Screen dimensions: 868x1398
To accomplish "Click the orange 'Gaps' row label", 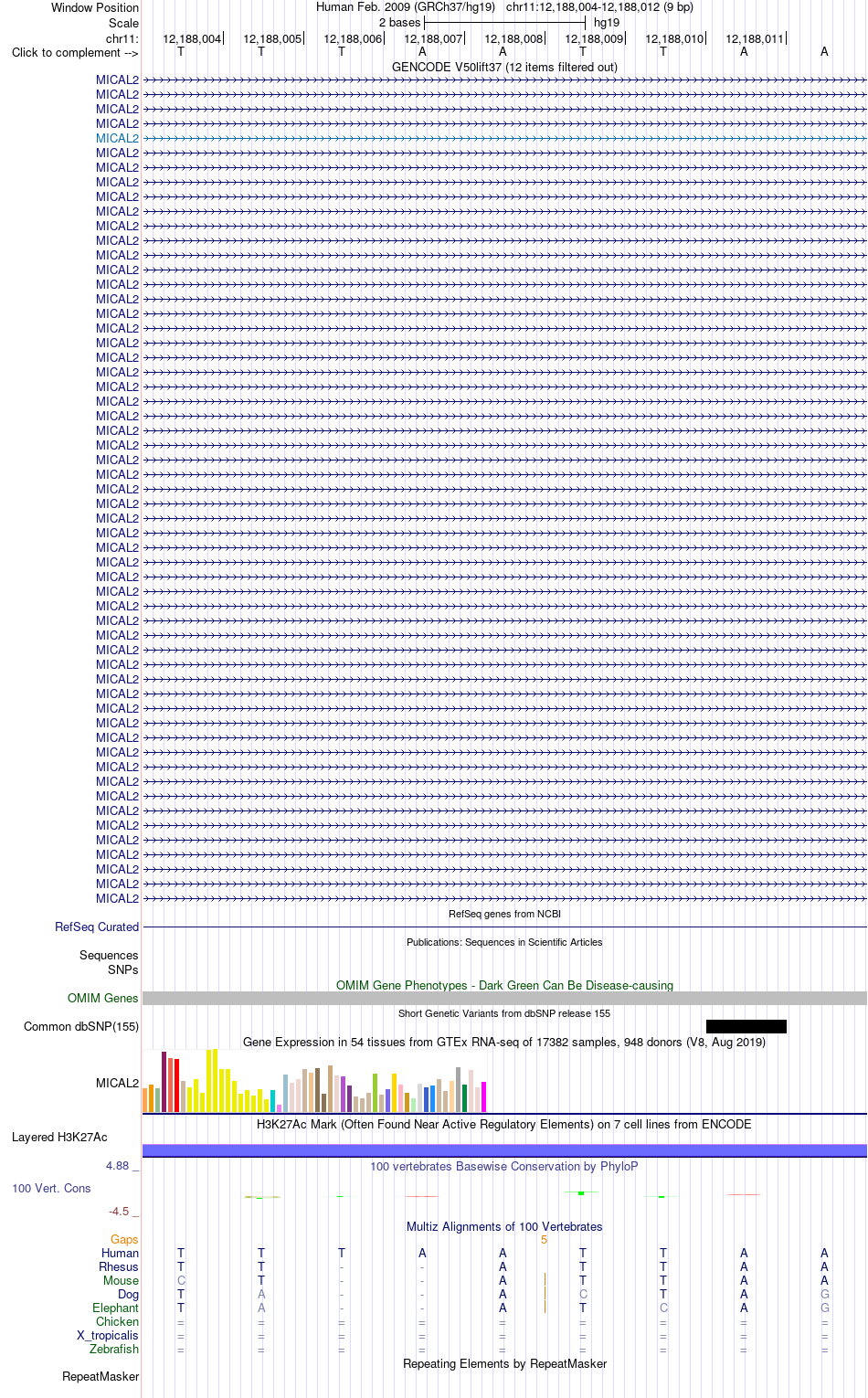I will point(124,1239).
